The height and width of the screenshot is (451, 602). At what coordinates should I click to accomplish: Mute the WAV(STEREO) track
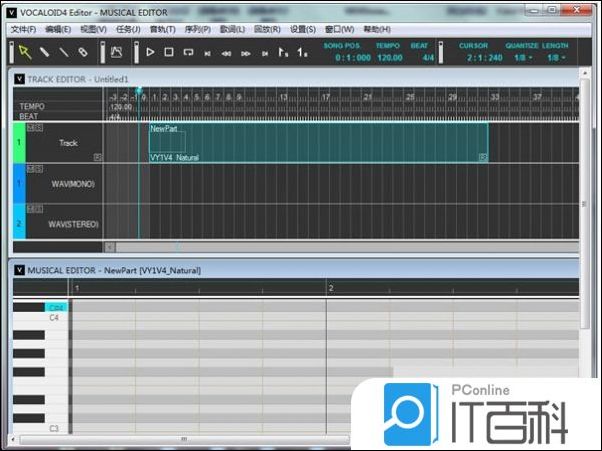(30, 209)
